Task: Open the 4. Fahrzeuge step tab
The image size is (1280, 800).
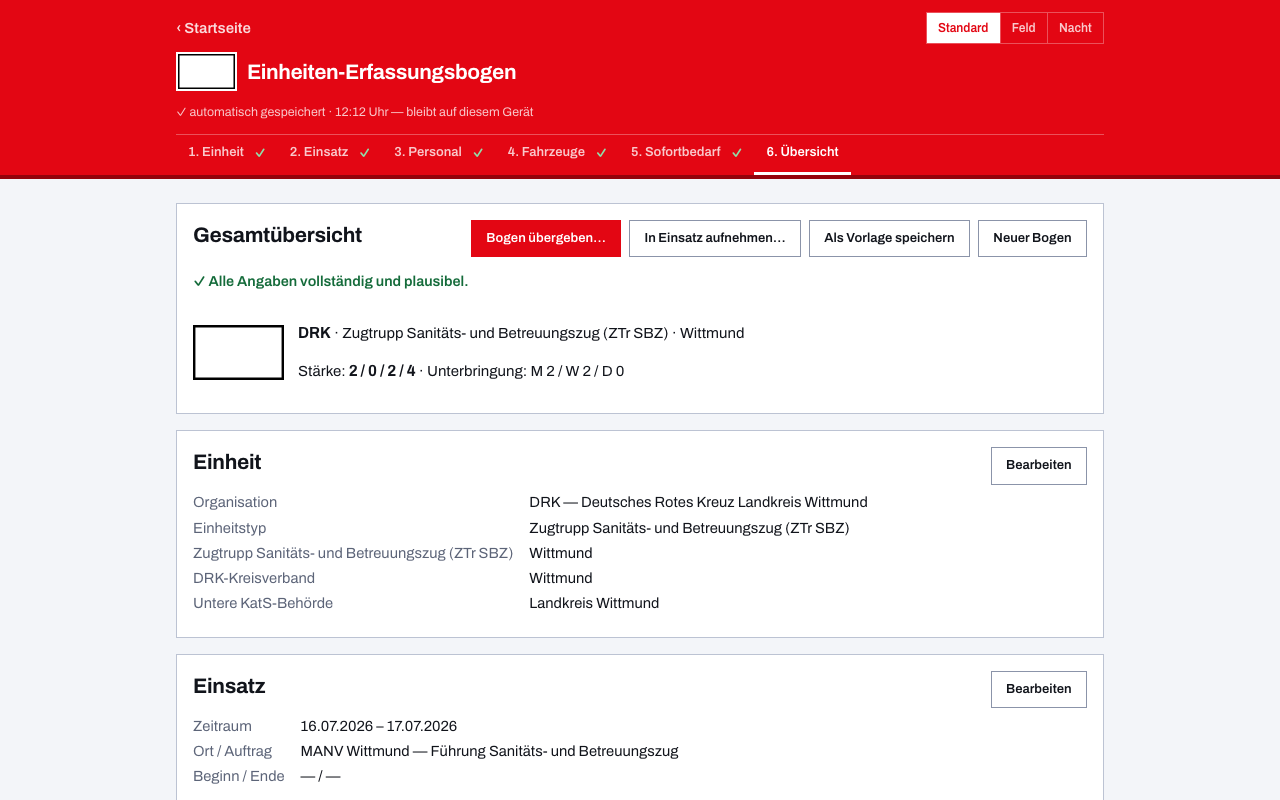Action: pos(557,152)
